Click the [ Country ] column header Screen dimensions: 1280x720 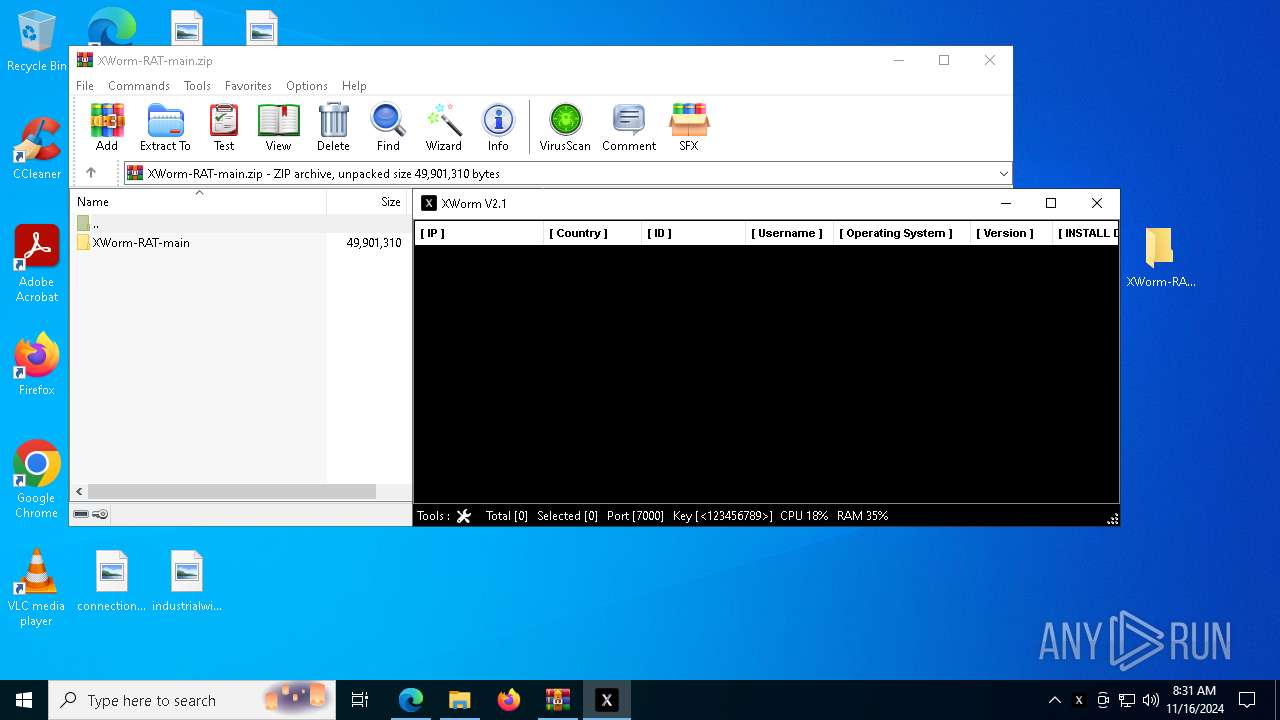(x=592, y=233)
